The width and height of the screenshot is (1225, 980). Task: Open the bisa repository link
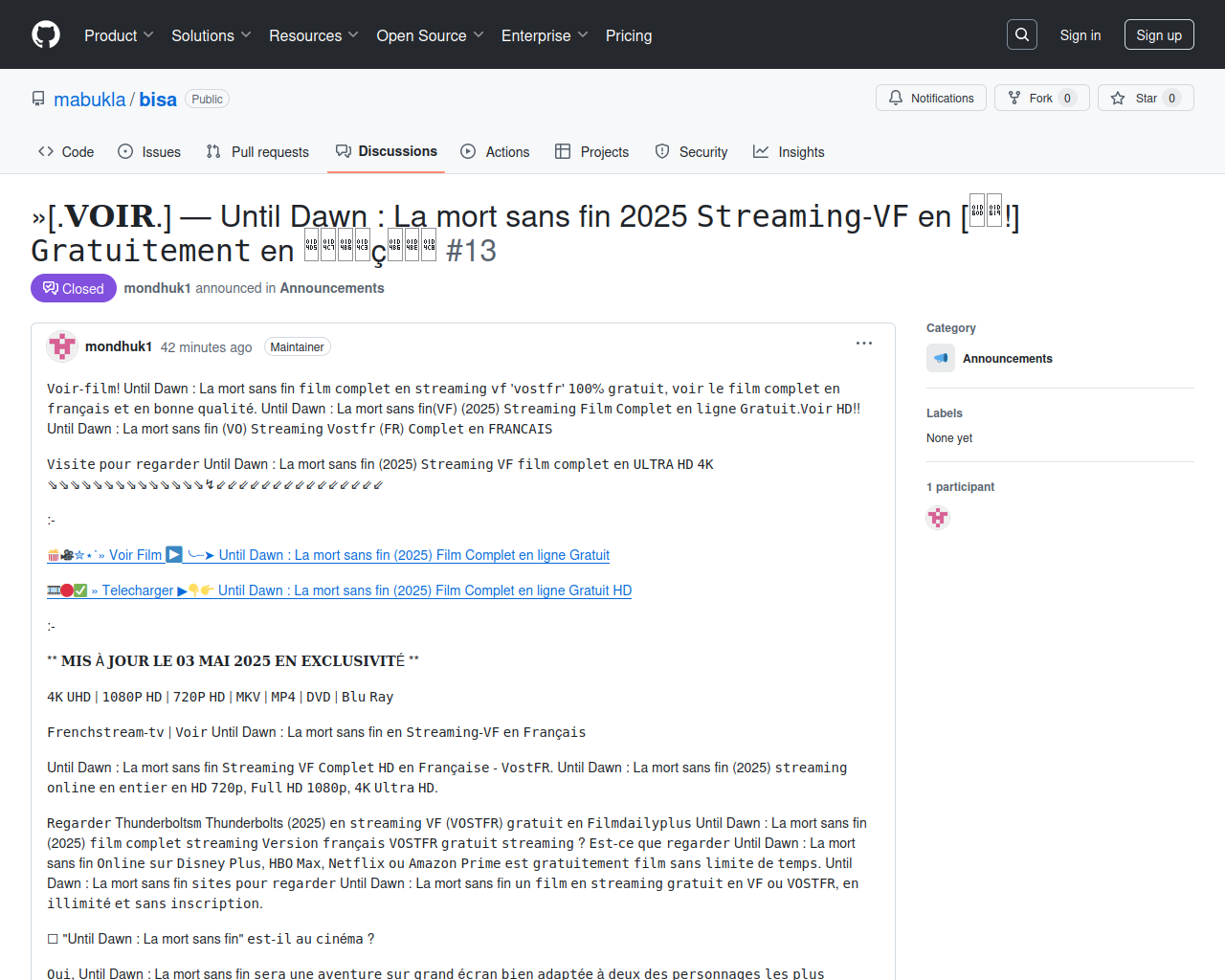tap(158, 100)
